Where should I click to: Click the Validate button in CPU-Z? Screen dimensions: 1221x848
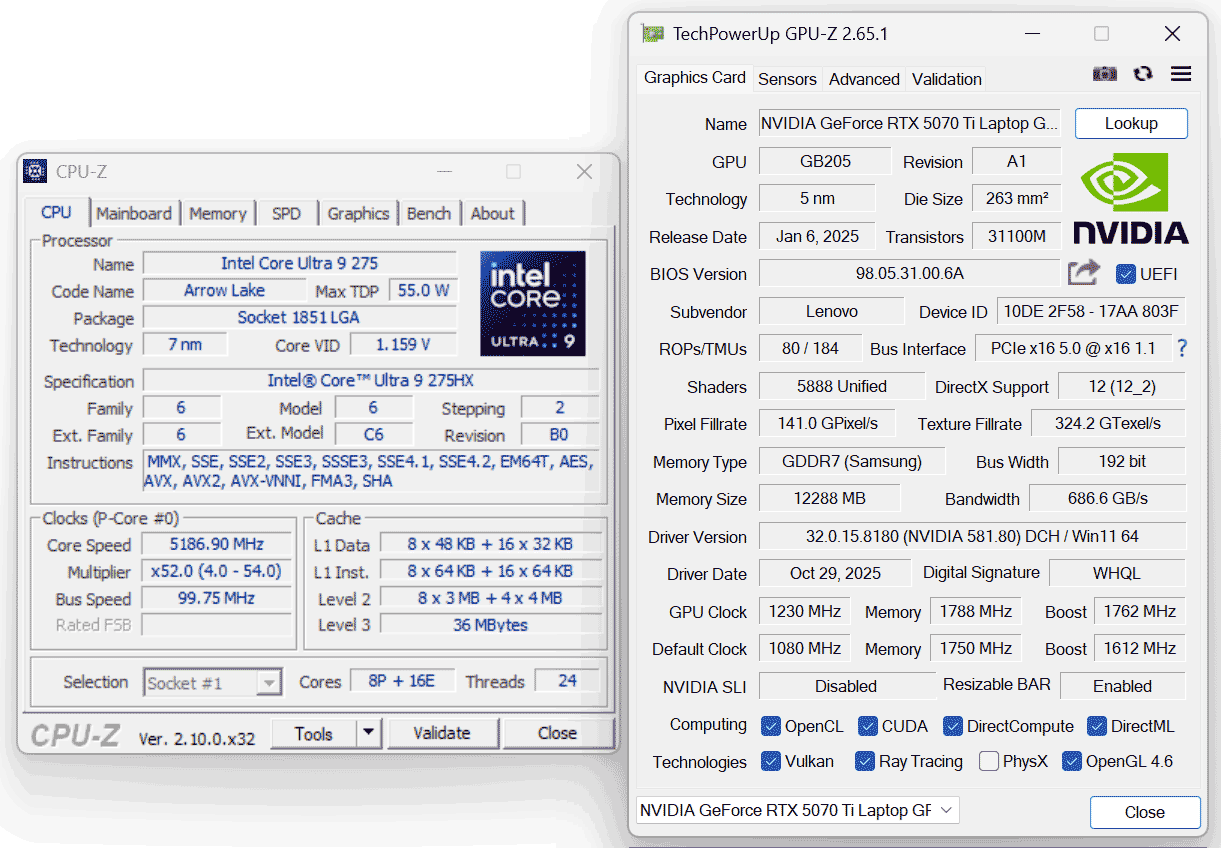click(442, 733)
